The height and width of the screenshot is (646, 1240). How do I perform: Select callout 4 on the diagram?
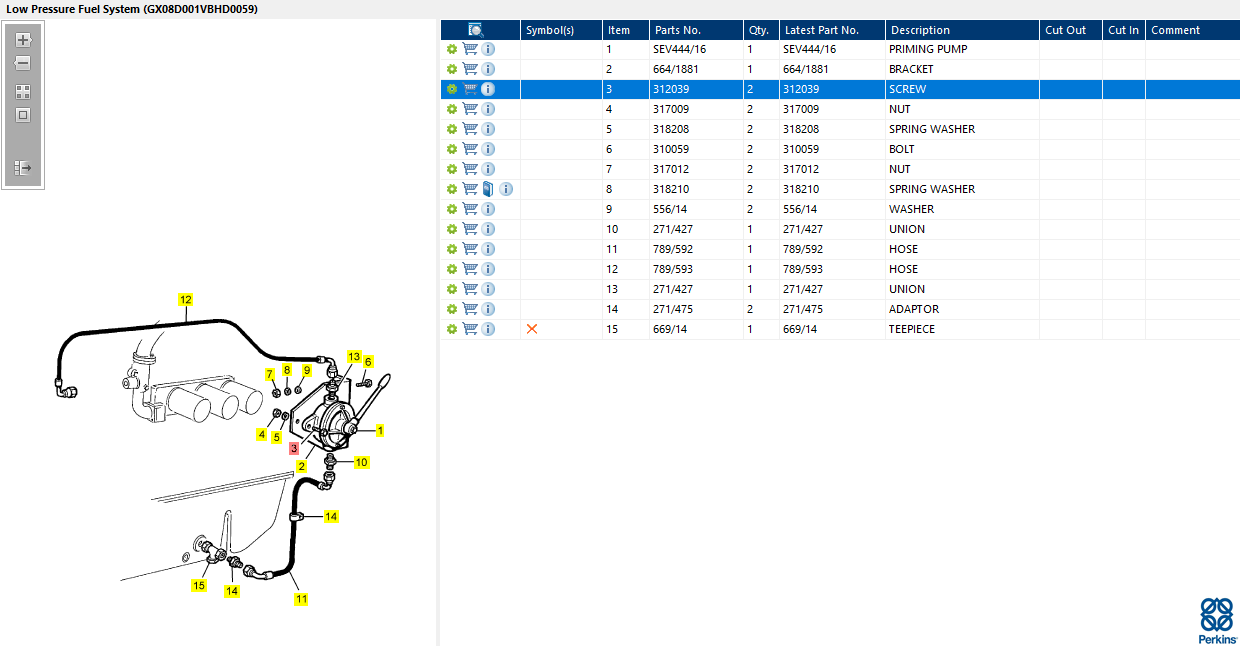click(262, 434)
